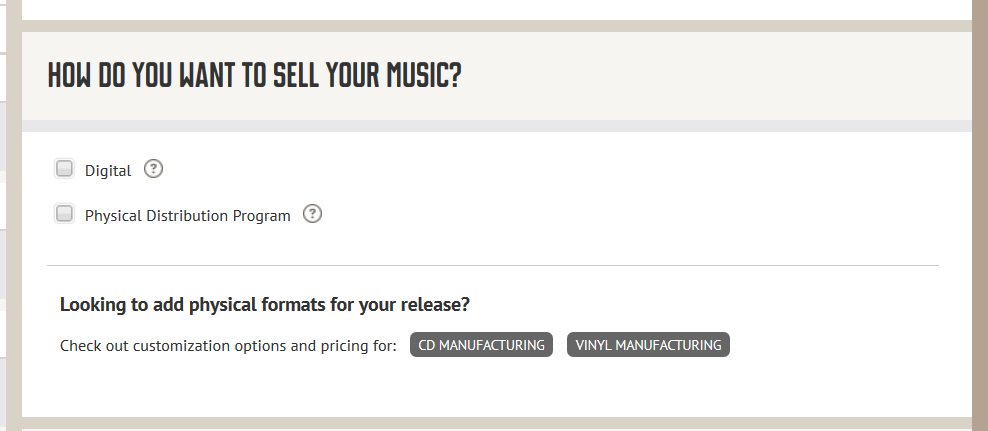Go to VINYL MANUFACTURING options
The image size is (988, 431).
pyautogui.click(x=648, y=345)
